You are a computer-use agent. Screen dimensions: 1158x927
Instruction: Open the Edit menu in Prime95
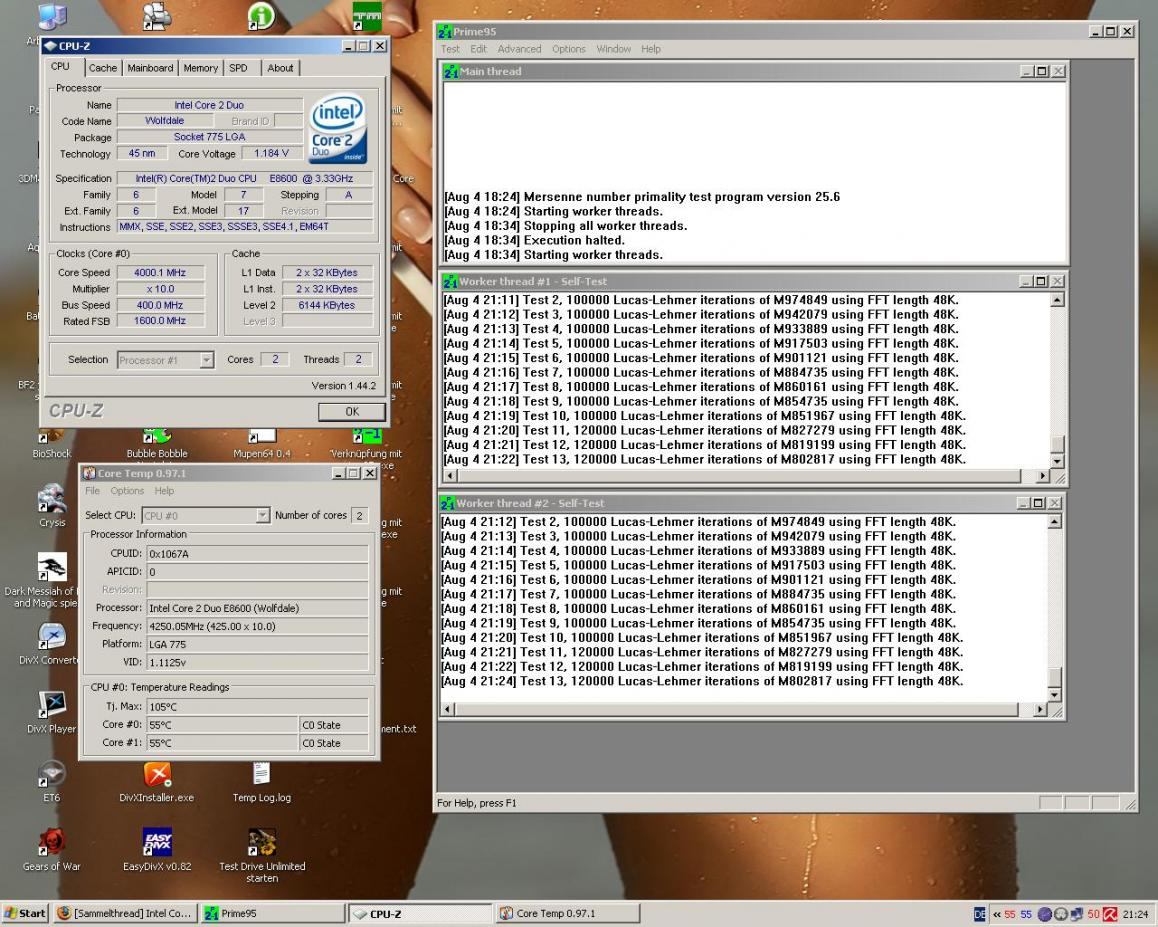tap(479, 49)
